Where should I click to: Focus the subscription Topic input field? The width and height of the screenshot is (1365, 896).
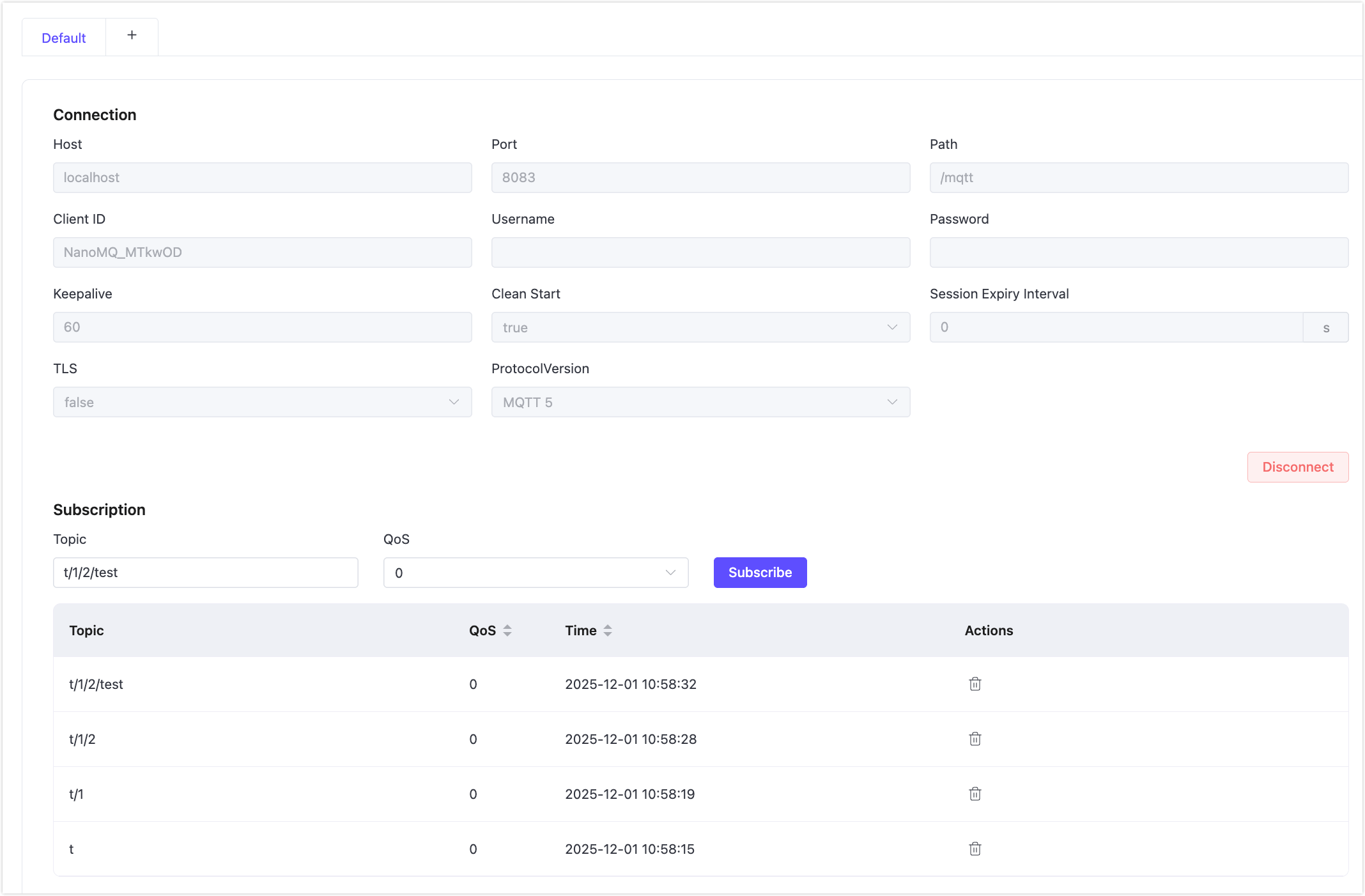tap(205, 573)
